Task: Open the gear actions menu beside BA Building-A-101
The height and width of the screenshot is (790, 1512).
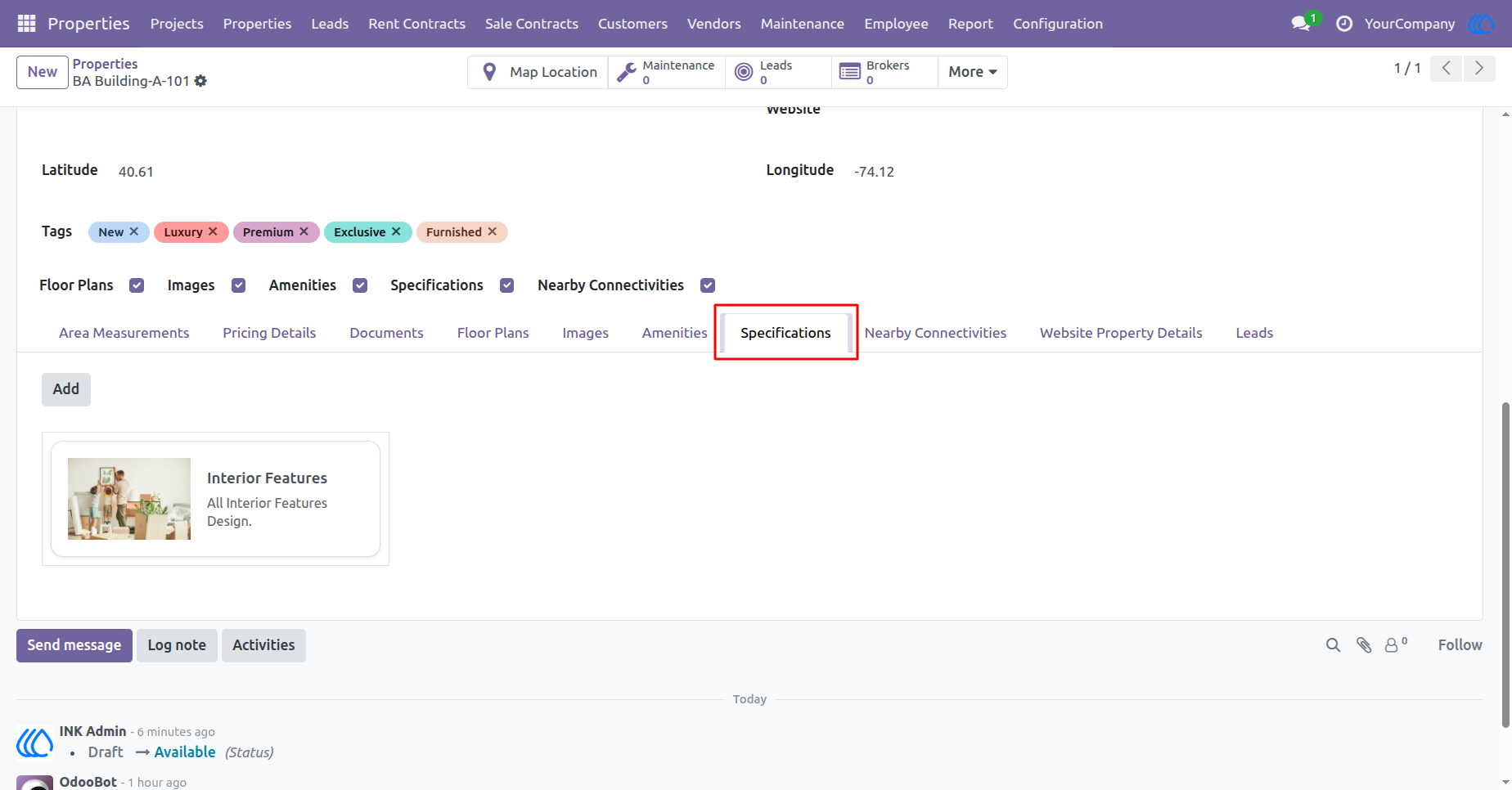Action: point(200,81)
